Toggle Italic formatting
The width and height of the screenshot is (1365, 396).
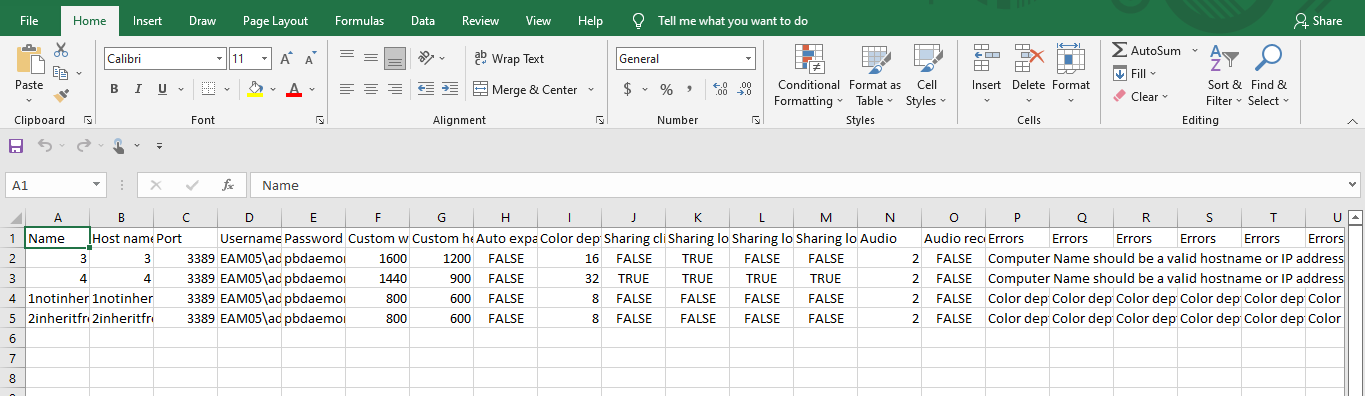pos(138,89)
